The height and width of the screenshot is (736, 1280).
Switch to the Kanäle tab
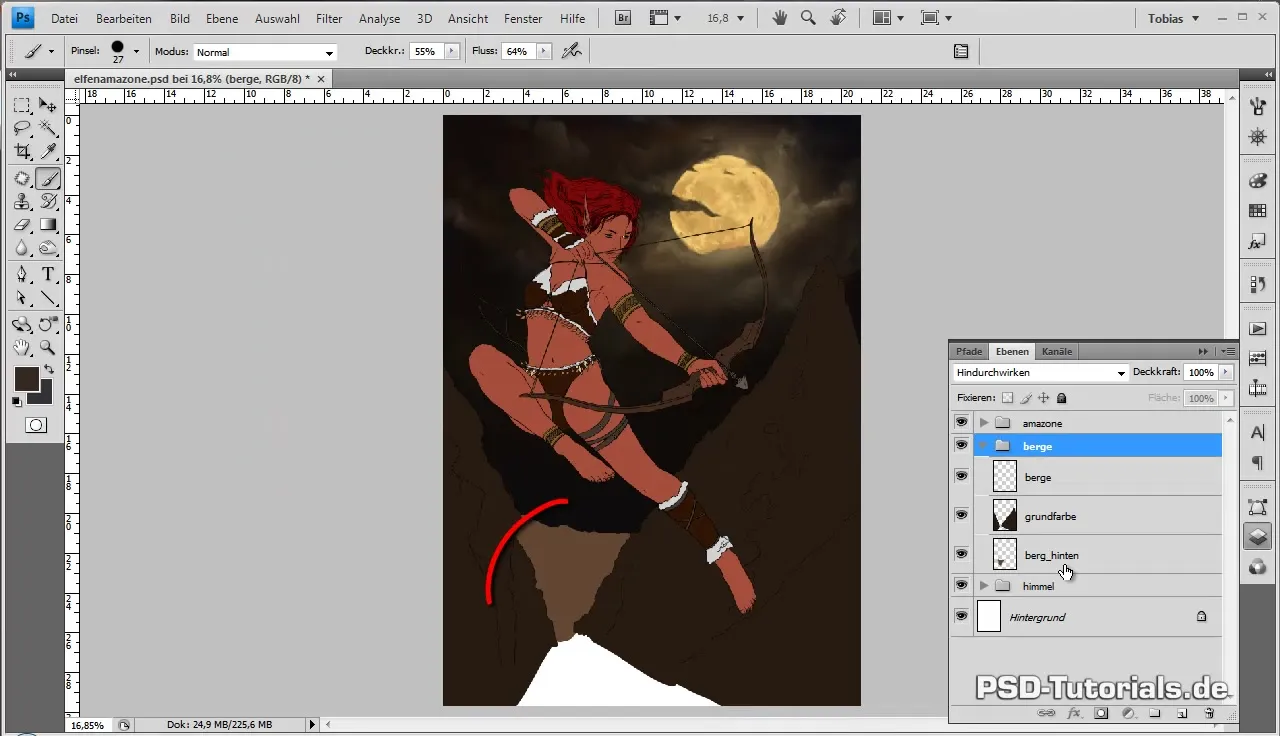coord(1057,351)
